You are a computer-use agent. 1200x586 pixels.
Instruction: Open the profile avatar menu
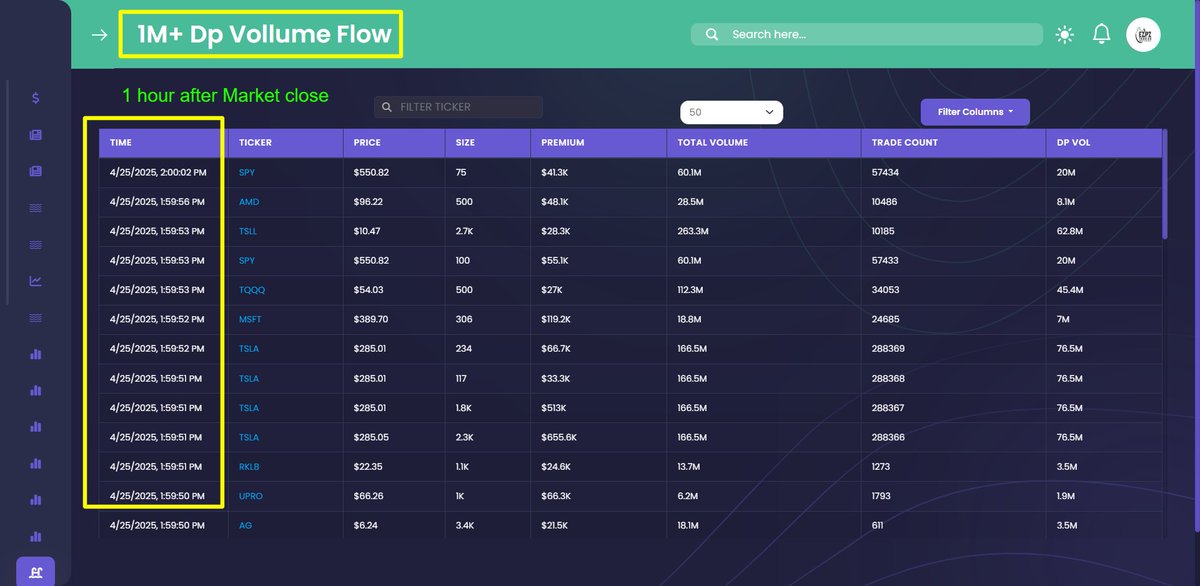point(1143,34)
